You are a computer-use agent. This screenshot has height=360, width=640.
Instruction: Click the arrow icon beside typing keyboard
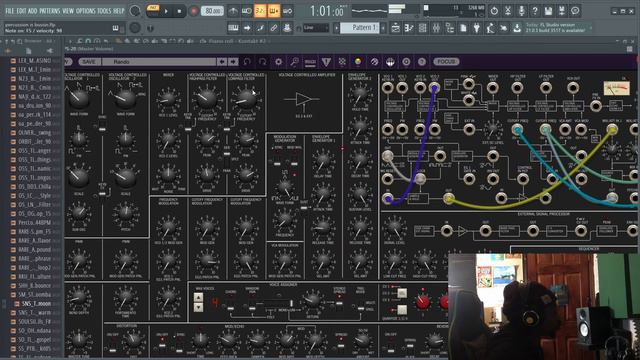coord(247,28)
